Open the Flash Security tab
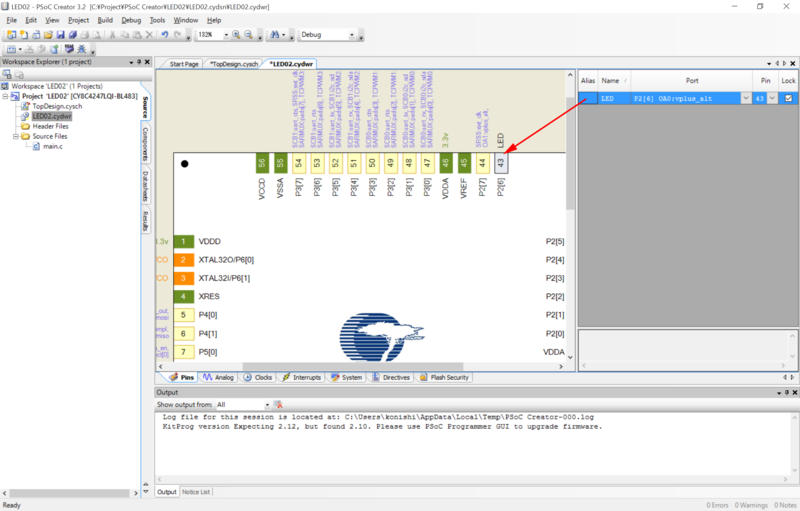The image size is (800, 511). 444,377
